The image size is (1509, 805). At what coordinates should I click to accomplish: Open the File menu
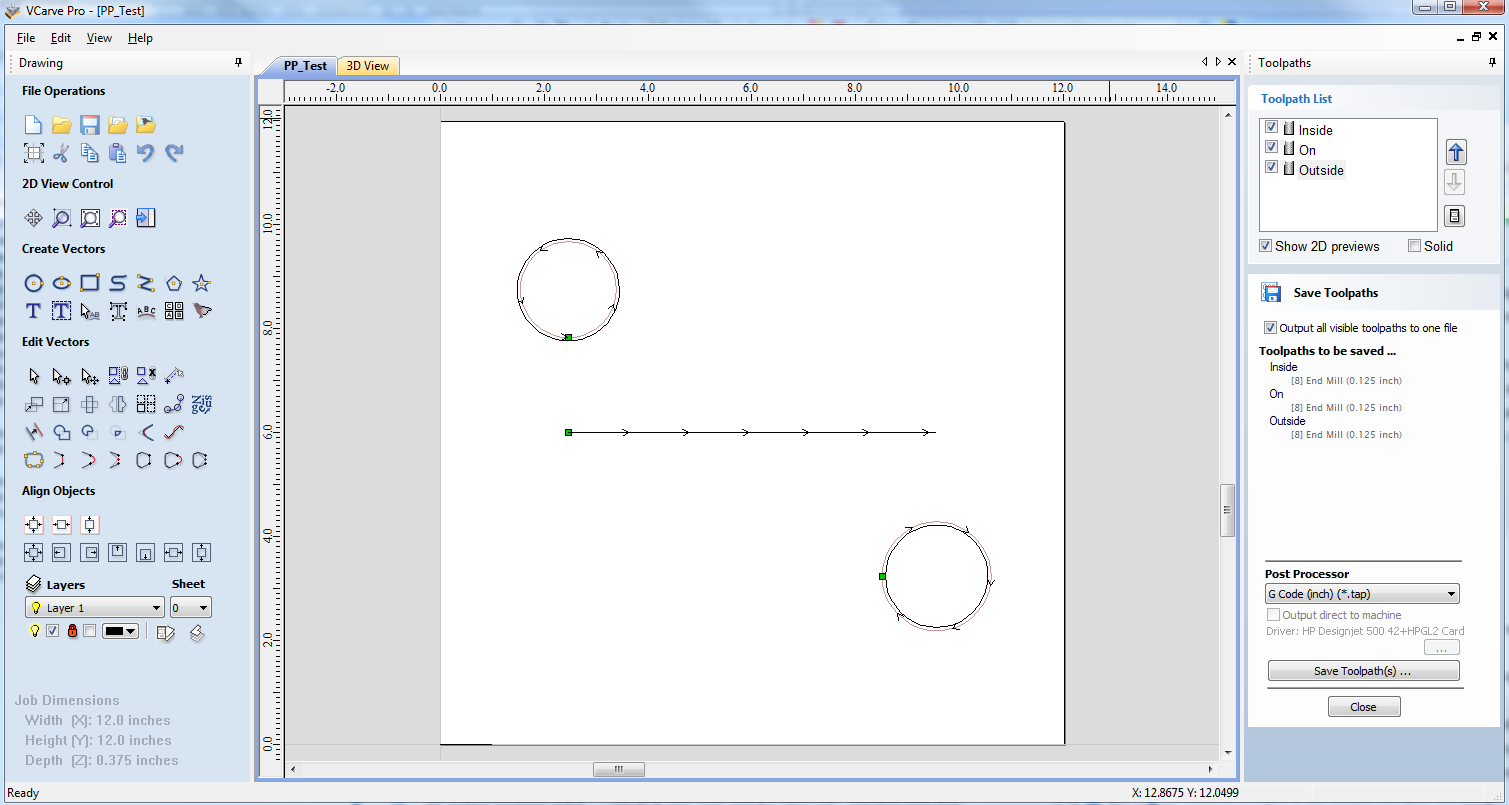pyautogui.click(x=26, y=38)
